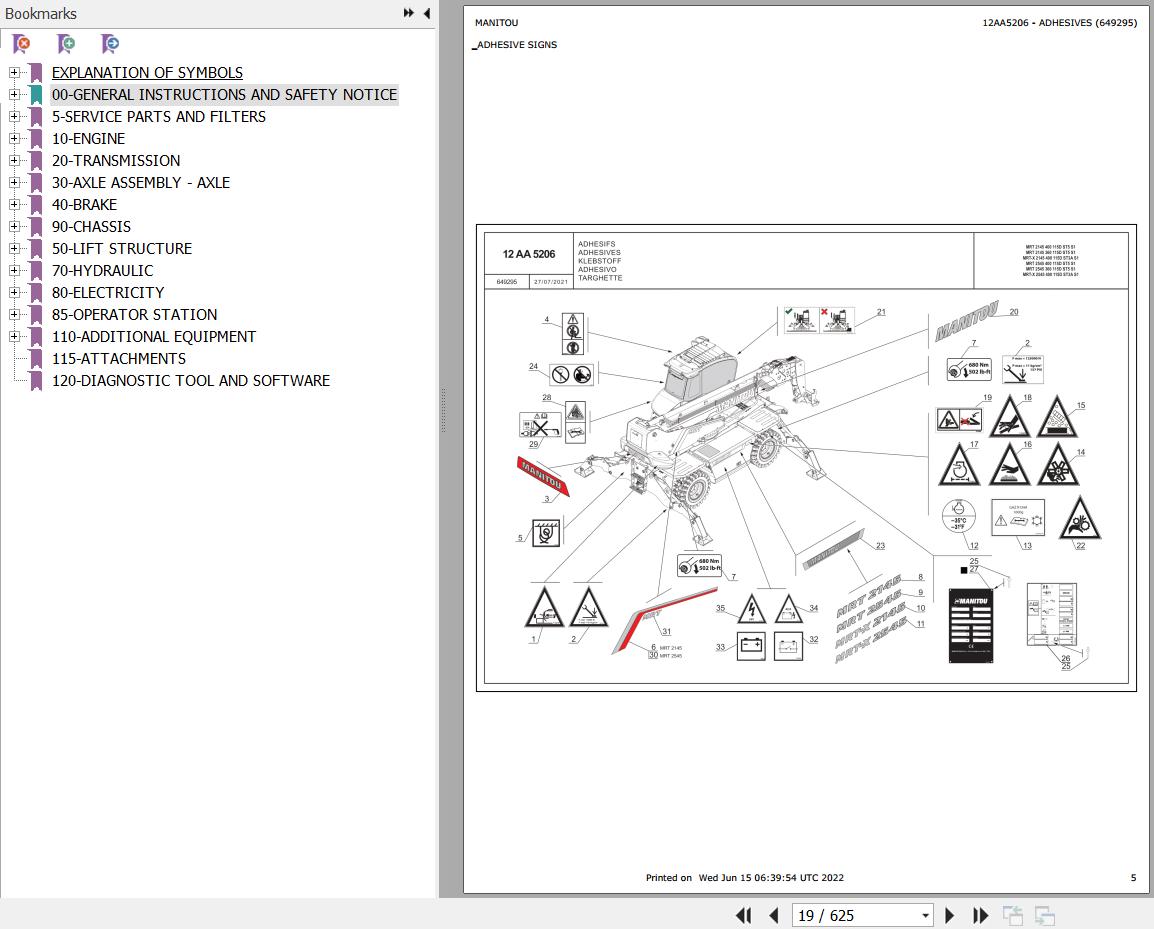Click the bookmark icon beside 10-ENGINE
The width and height of the screenshot is (1154, 929).
click(x=35, y=139)
